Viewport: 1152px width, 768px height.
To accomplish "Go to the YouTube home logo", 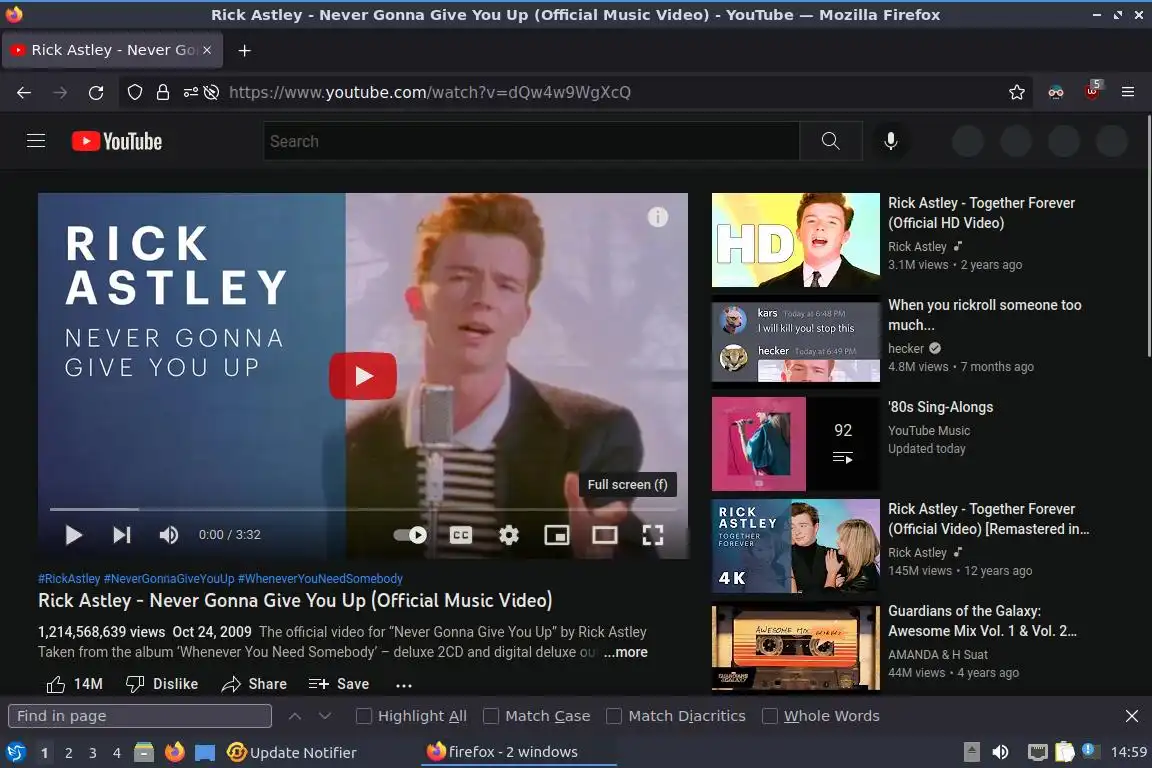I will [117, 141].
